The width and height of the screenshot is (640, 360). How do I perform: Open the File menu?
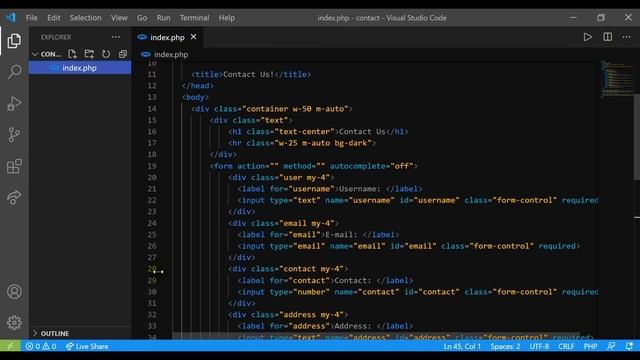point(31,18)
